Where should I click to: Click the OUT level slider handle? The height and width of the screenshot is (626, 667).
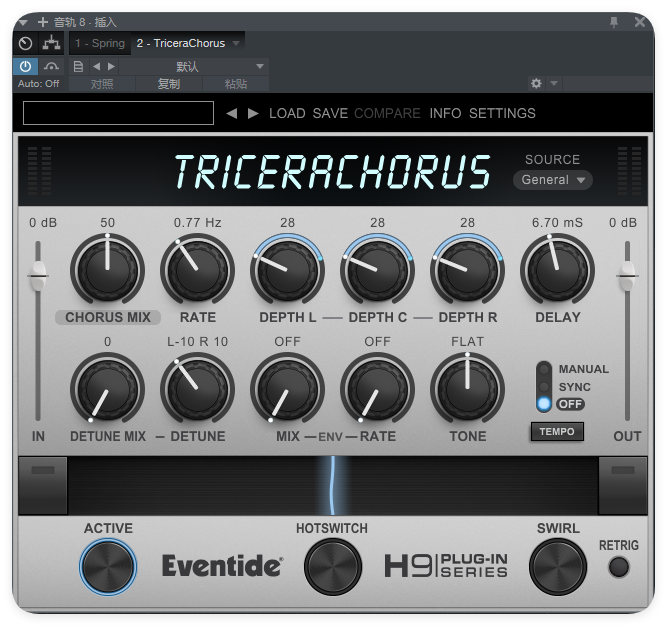click(x=627, y=275)
